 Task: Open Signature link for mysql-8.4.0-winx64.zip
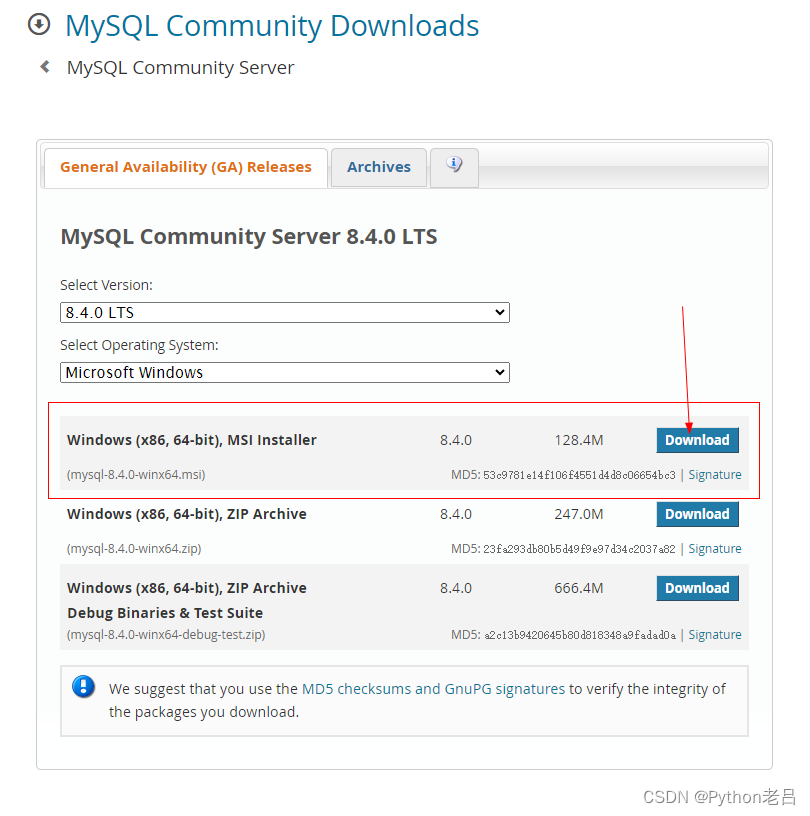[715, 549]
